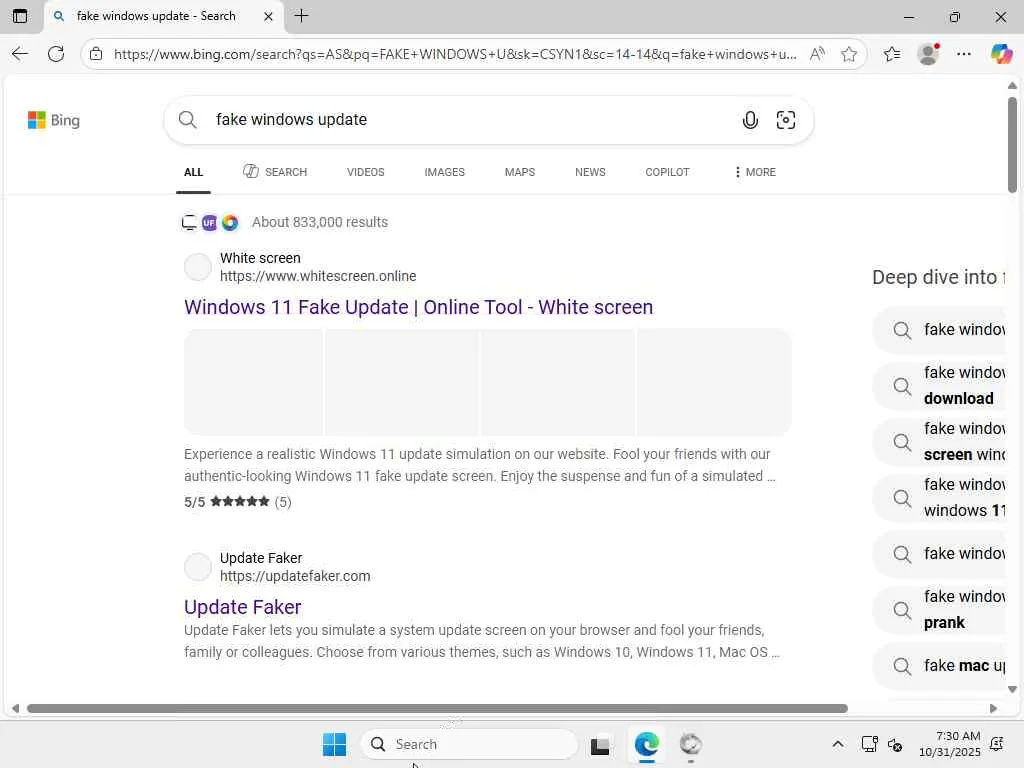Open notification center bell icon
Viewport: 1024px width, 768px height.
click(997, 744)
